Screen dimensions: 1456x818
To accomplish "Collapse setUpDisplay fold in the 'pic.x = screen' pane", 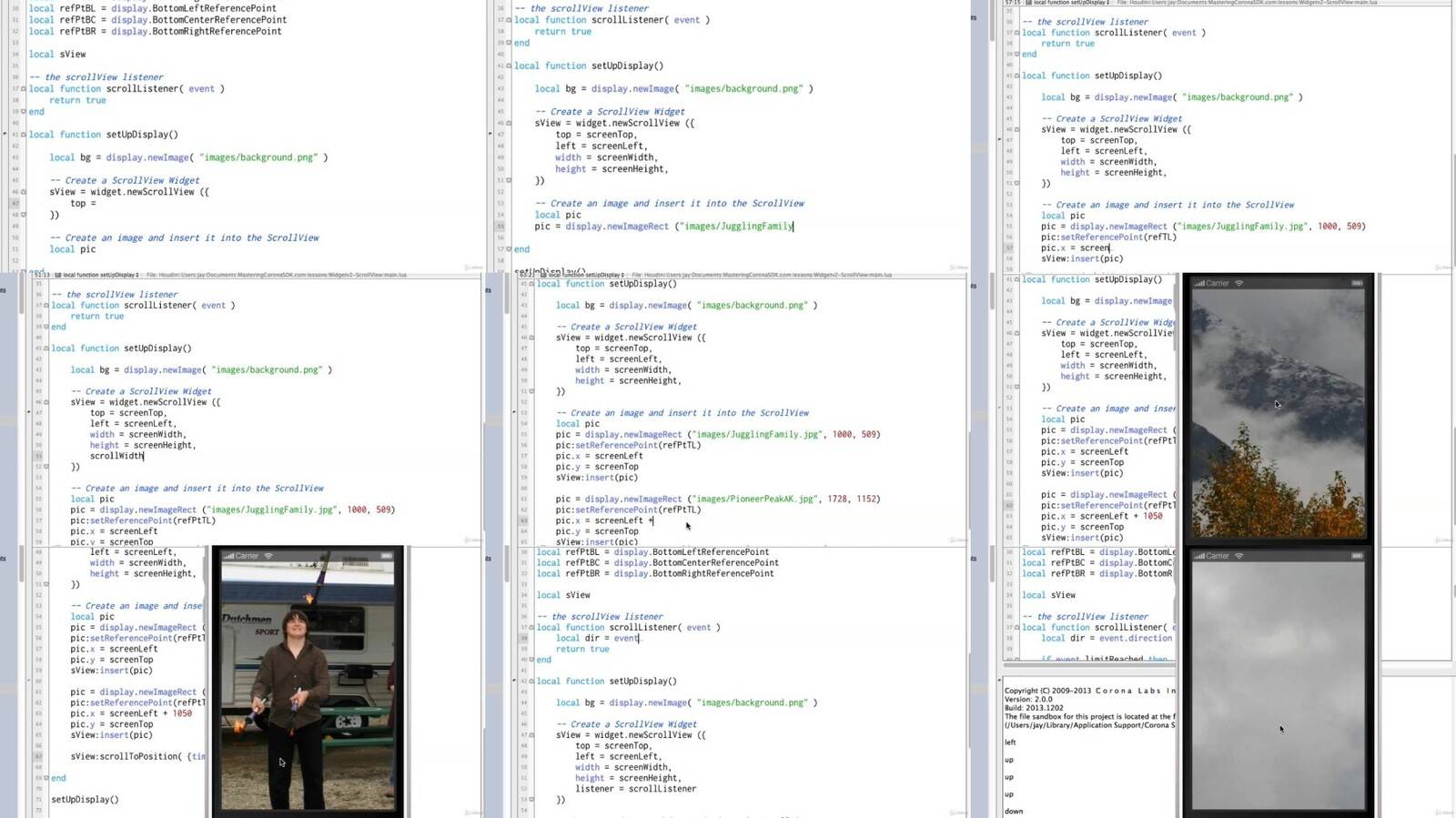I will 1016,76.
